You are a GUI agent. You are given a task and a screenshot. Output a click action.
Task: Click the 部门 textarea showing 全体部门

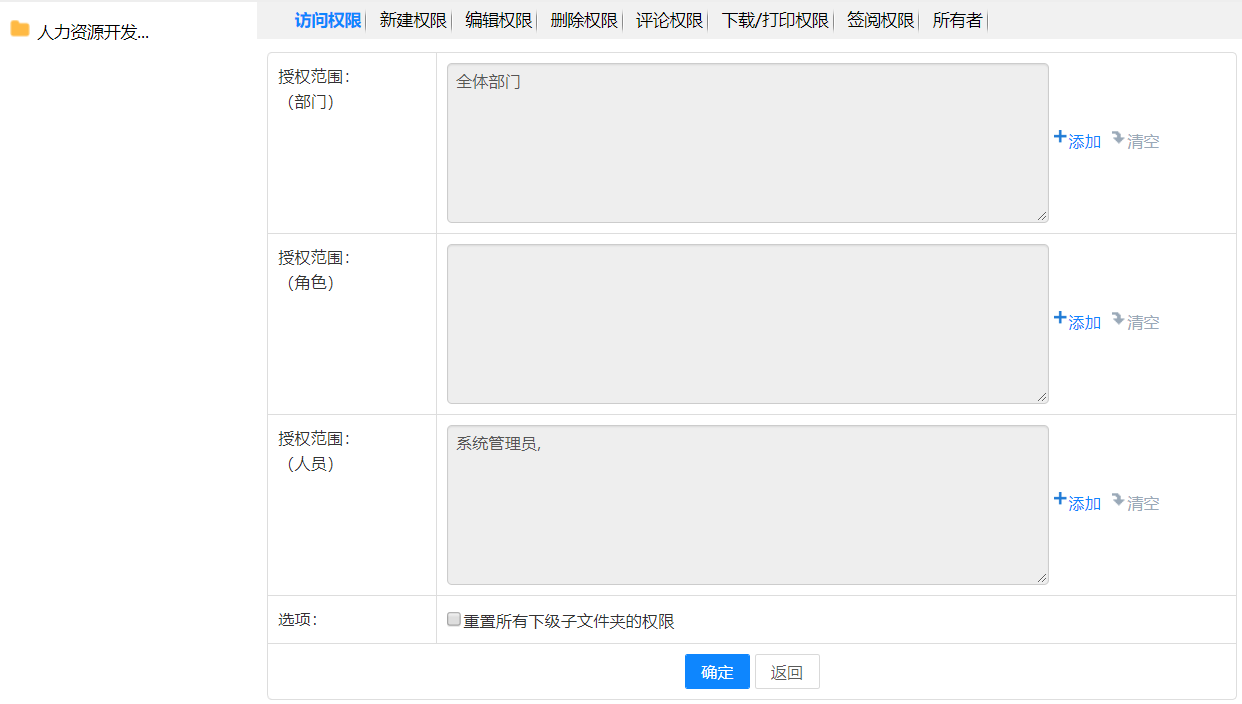coord(747,143)
